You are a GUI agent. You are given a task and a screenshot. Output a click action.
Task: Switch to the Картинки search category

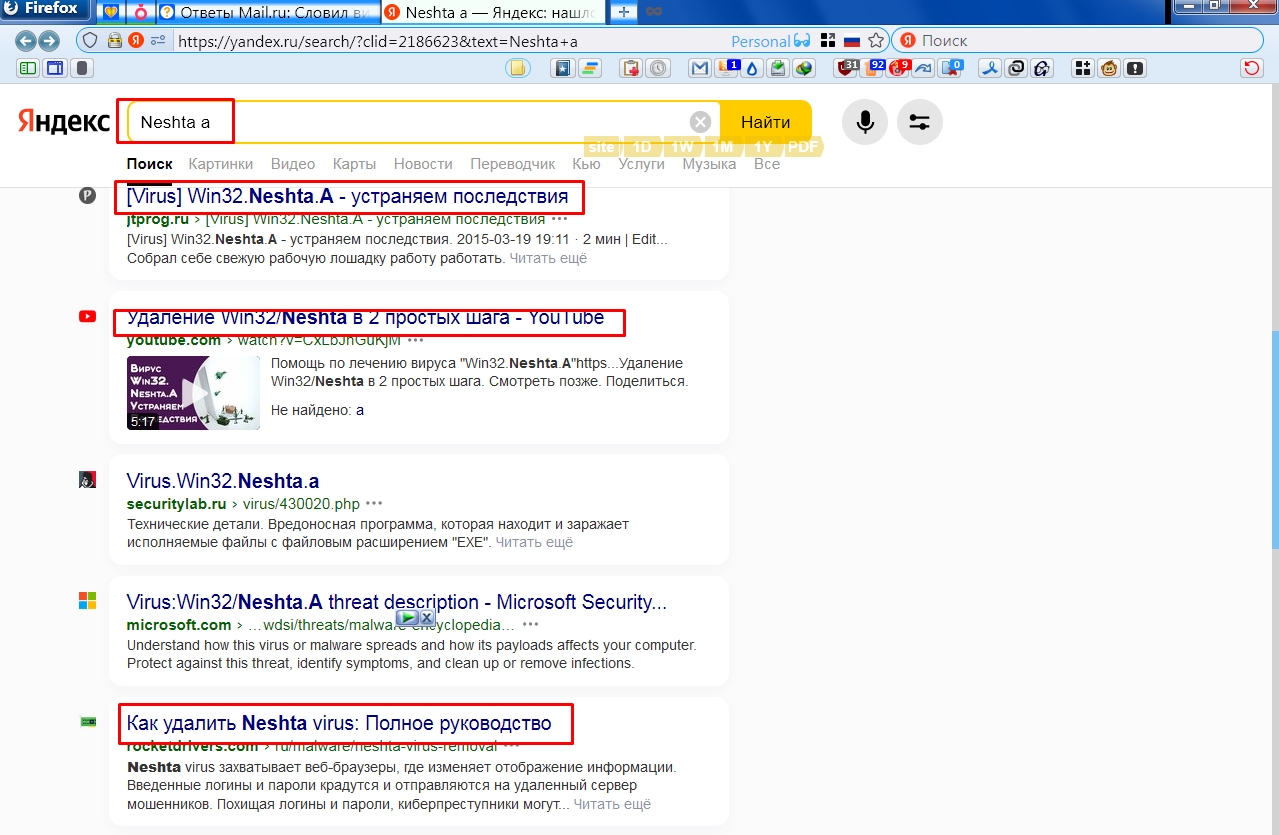point(221,164)
